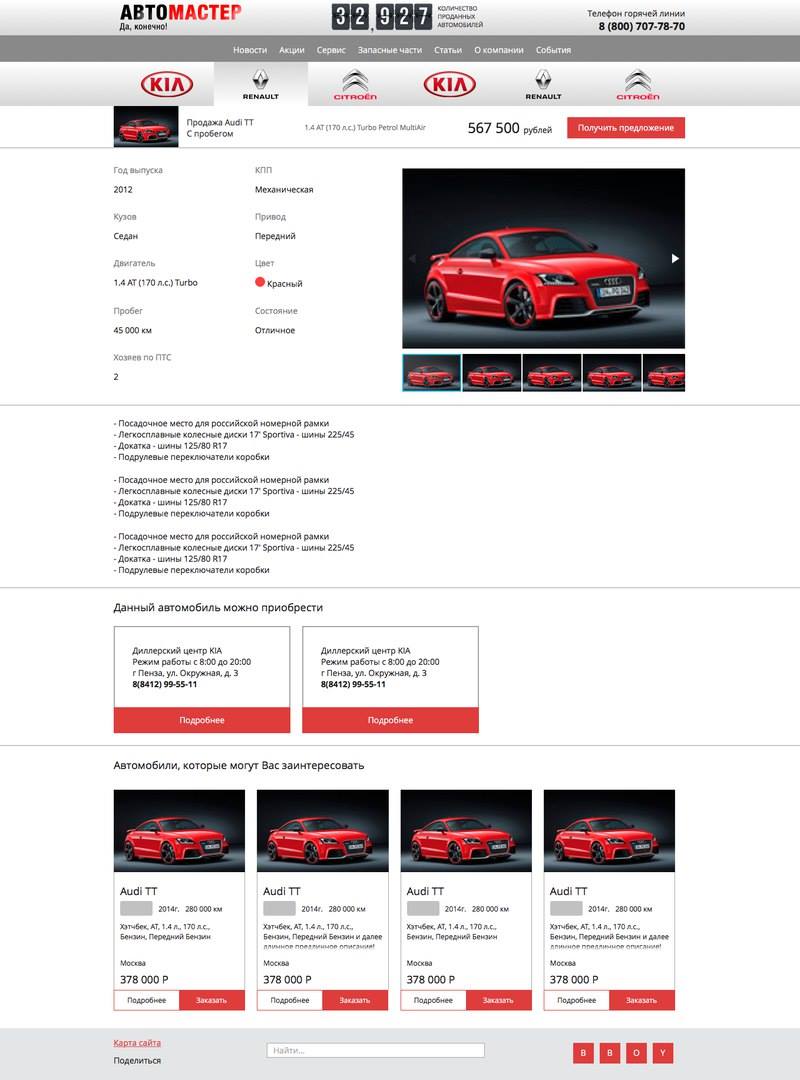Click the Да, конечно! slogan under the logo
The width and height of the screenshot is (800, 1080).
143,27
